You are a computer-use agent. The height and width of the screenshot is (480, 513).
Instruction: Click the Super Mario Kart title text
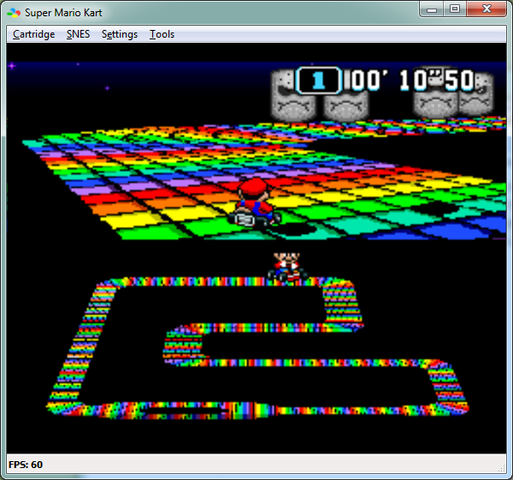63,13
